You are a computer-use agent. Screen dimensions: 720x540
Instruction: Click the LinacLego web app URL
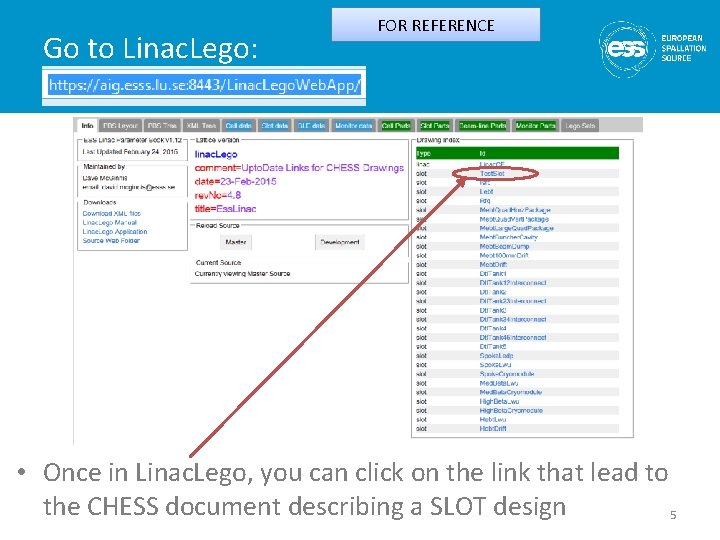pyautogui.click(x=205, y=85)
